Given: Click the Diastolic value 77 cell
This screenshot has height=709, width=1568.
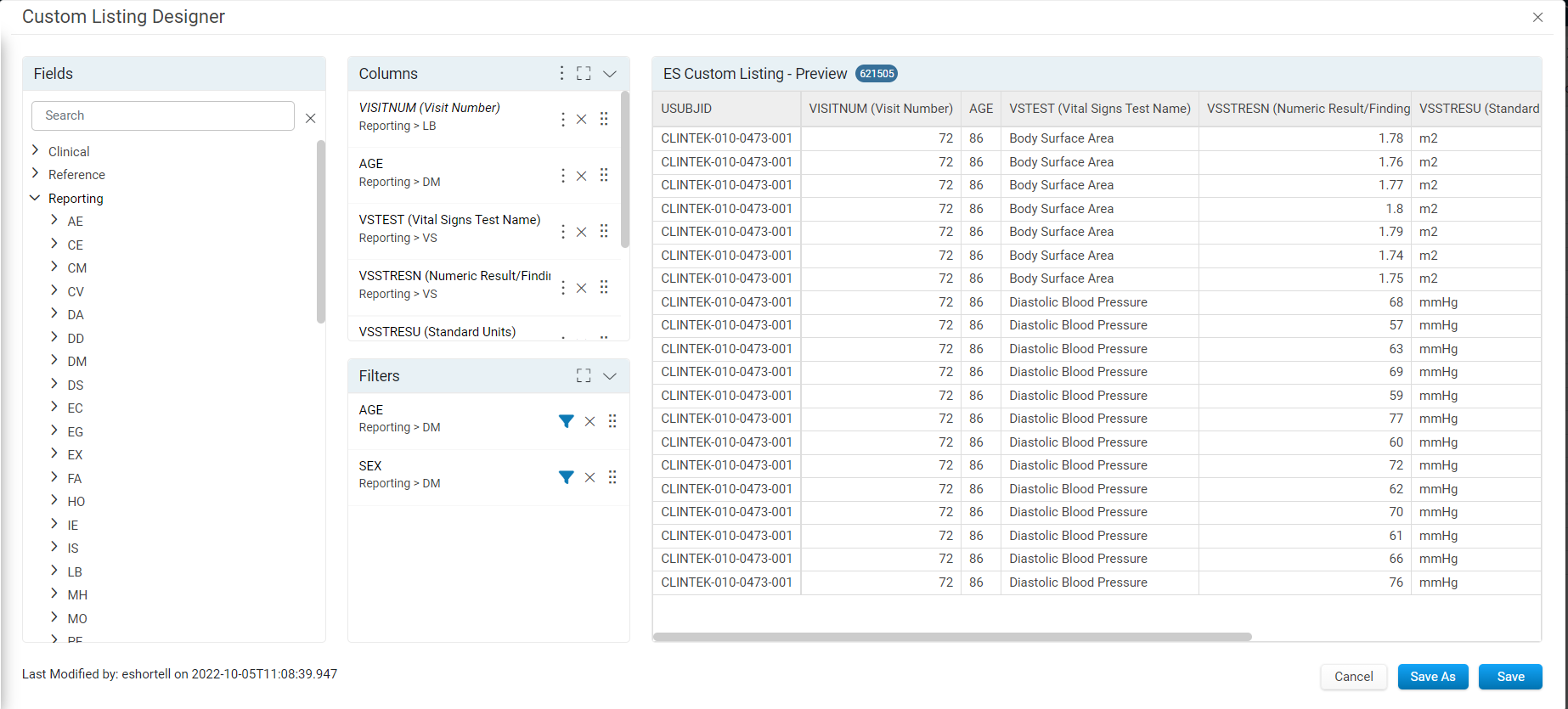Looking at the screenshot, I should 1305,419.
